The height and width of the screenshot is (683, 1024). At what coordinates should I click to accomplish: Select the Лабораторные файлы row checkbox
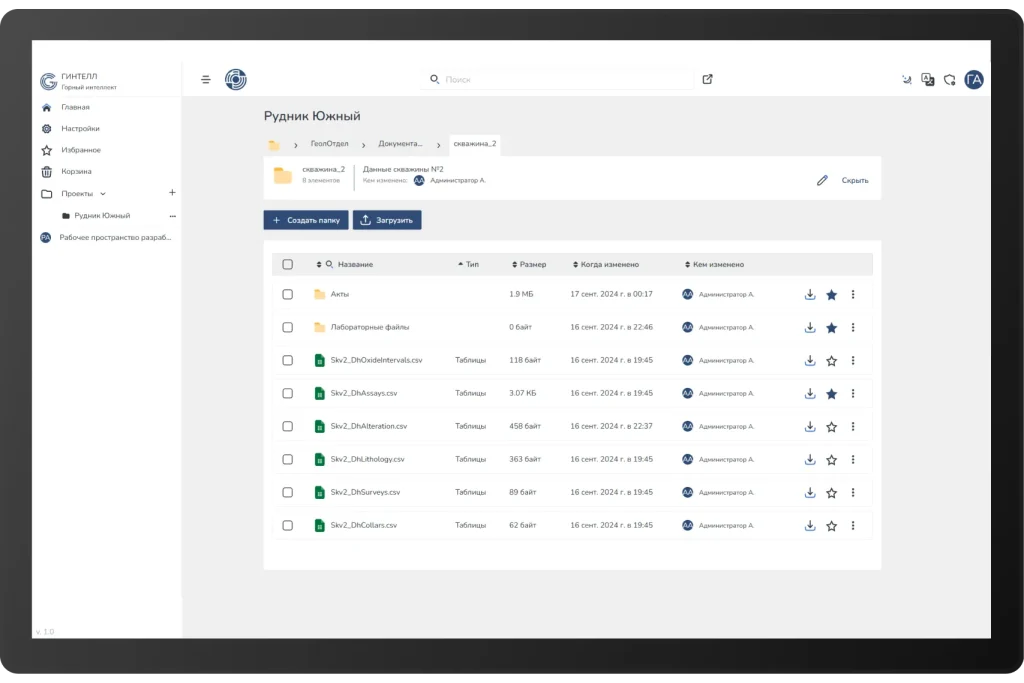click(288, 328)
